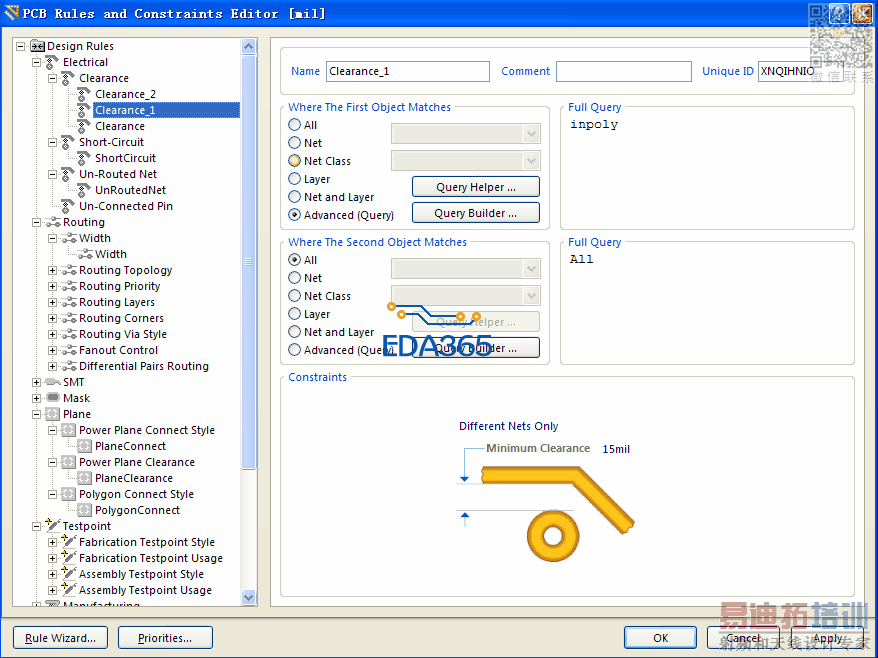Click the SMT category icon
The image size is (878, 658).
coord(53,382)
